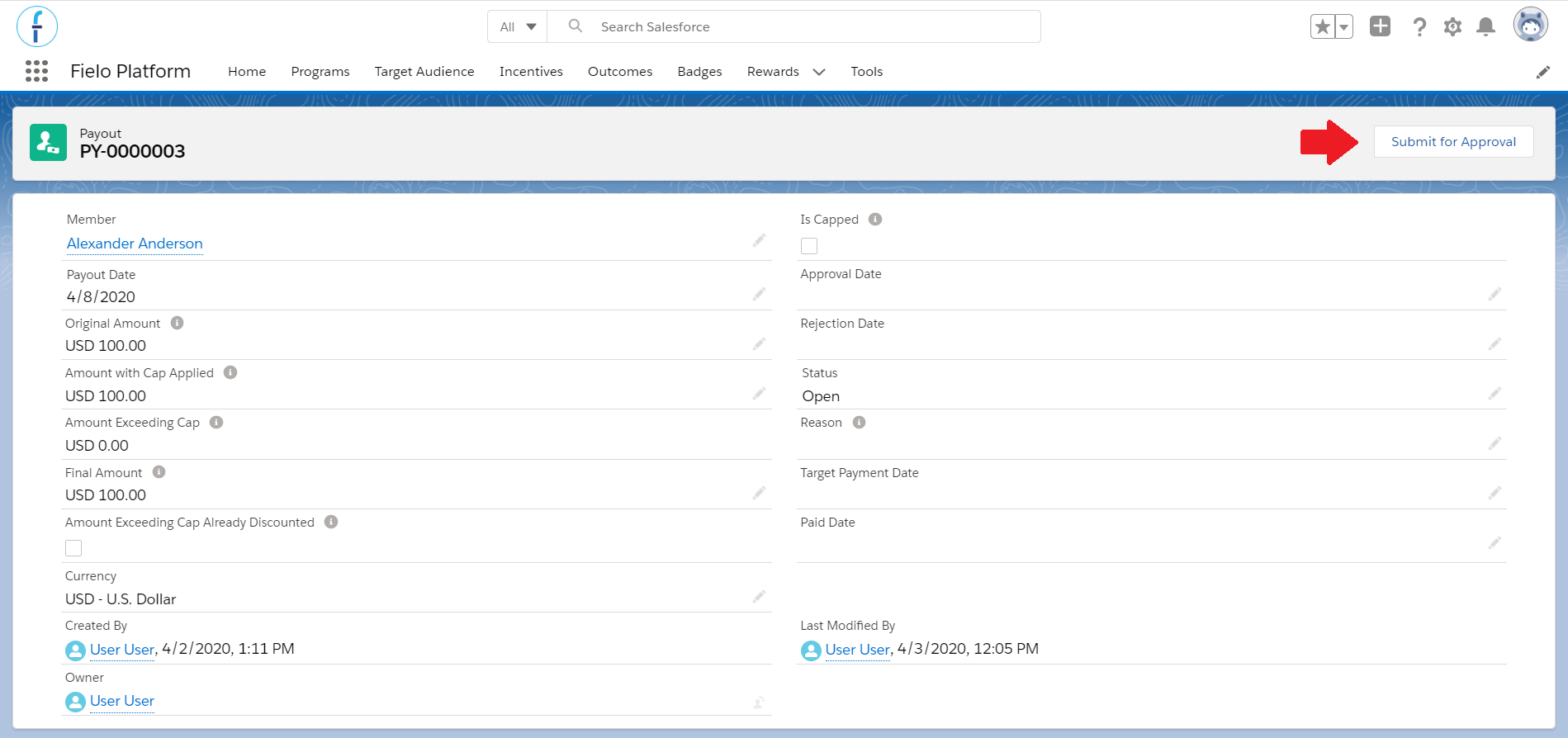This screenshot has height=738, width=1568.
Task: Edit the Paid Date pencil
Action: tap(1495, 542)
